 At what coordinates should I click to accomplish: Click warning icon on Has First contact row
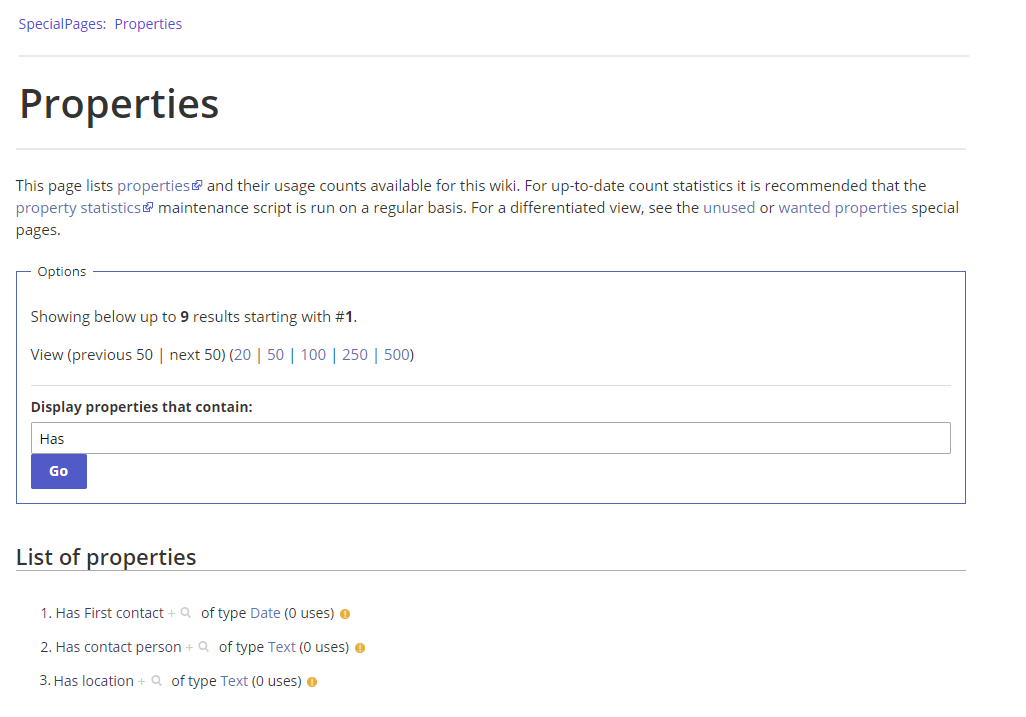coord(345,614)
